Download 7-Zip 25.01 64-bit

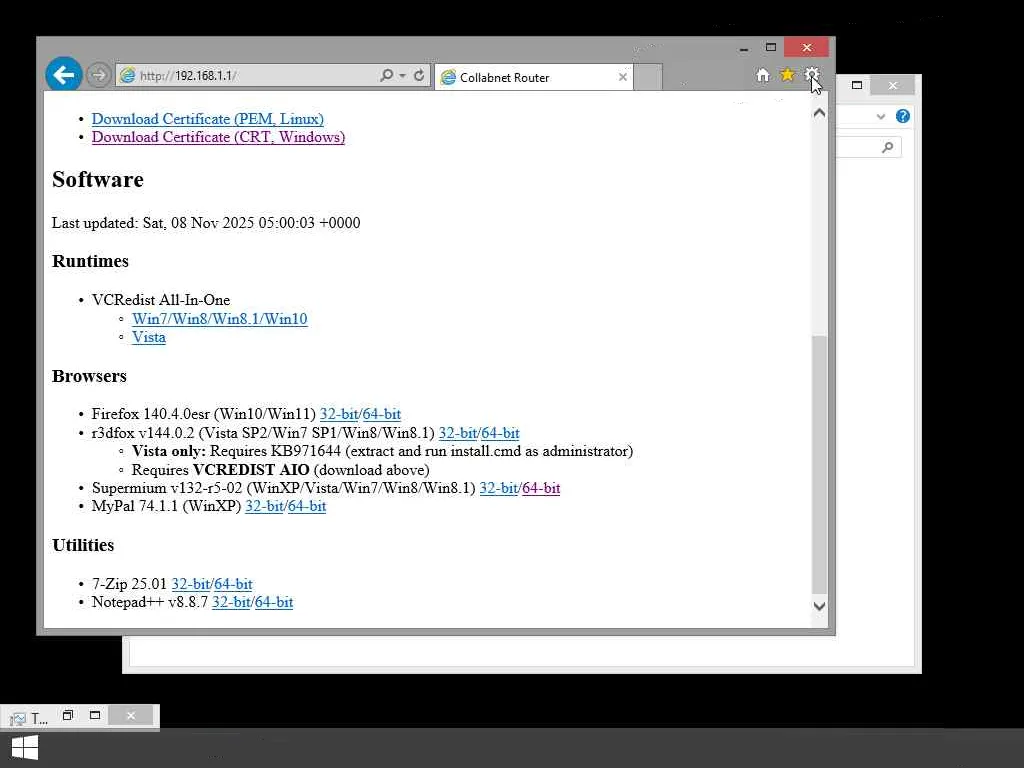233,584
